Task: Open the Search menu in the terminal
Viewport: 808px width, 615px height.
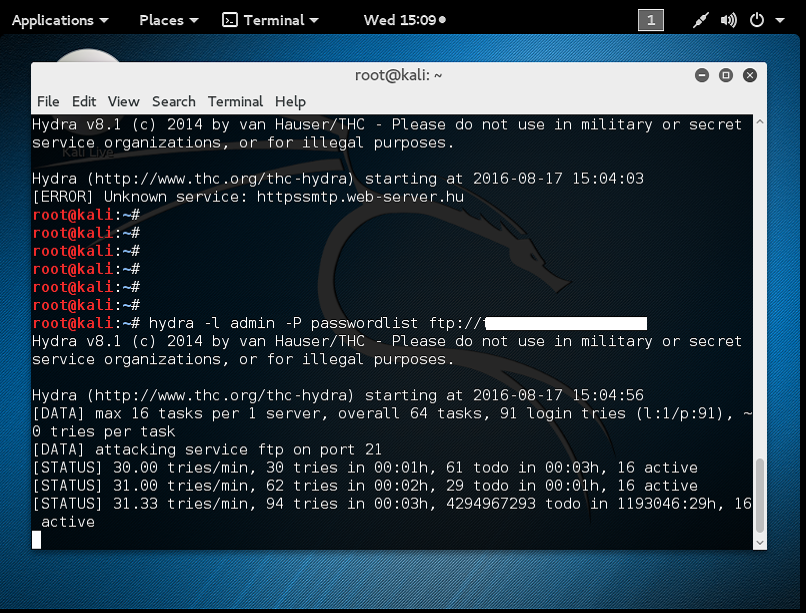Action: click(174, 101)
